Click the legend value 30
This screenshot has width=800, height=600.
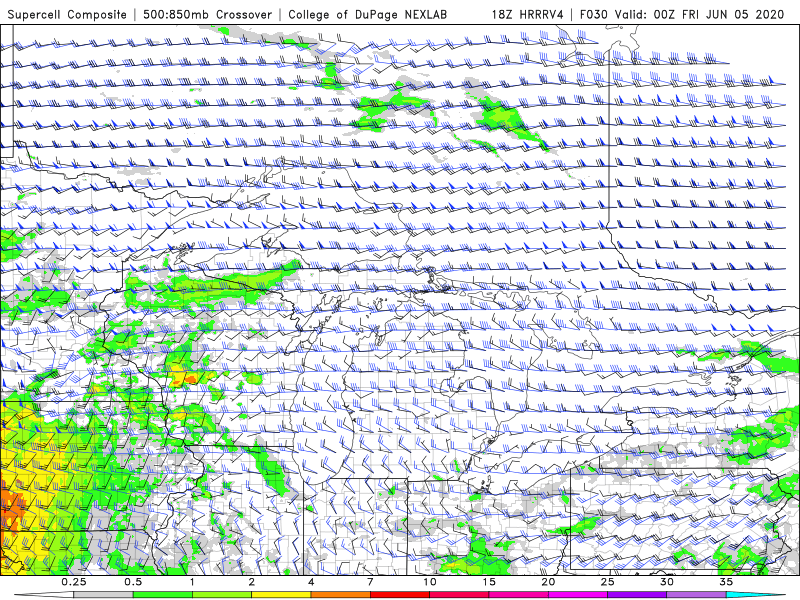click(667, 582)
